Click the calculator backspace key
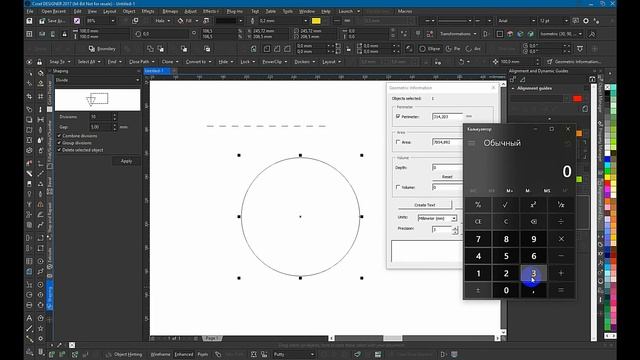 (x=533, y=222)
